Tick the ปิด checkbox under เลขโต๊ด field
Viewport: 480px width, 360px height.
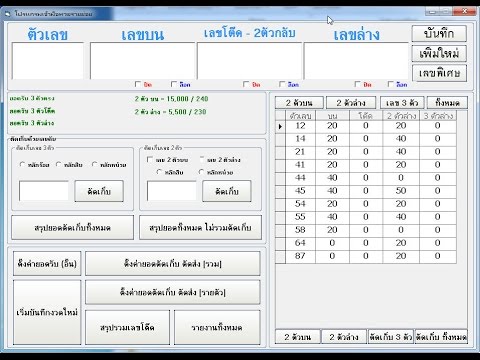pyautogui.click(x=246, y=84)
